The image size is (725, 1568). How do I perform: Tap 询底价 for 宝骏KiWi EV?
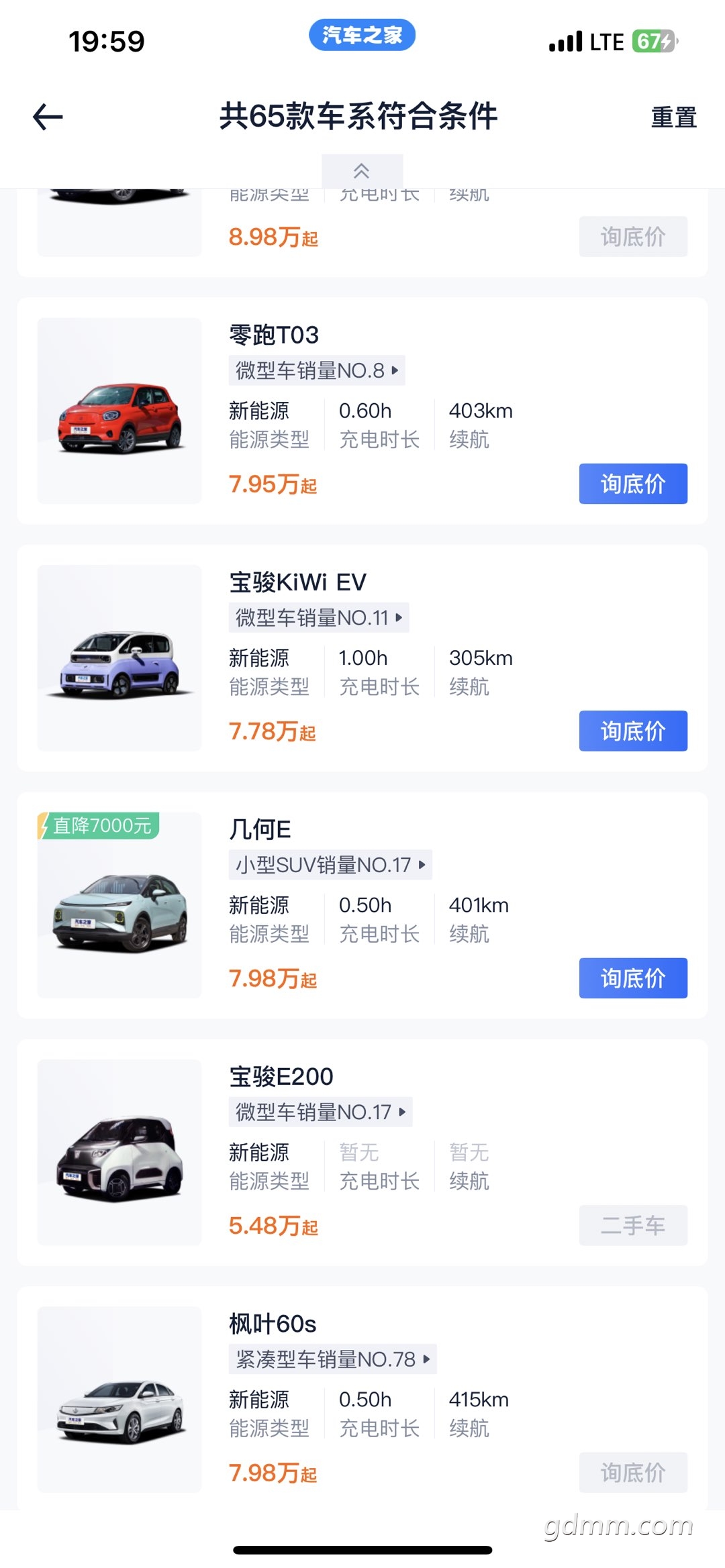click(x=633, y=731)
